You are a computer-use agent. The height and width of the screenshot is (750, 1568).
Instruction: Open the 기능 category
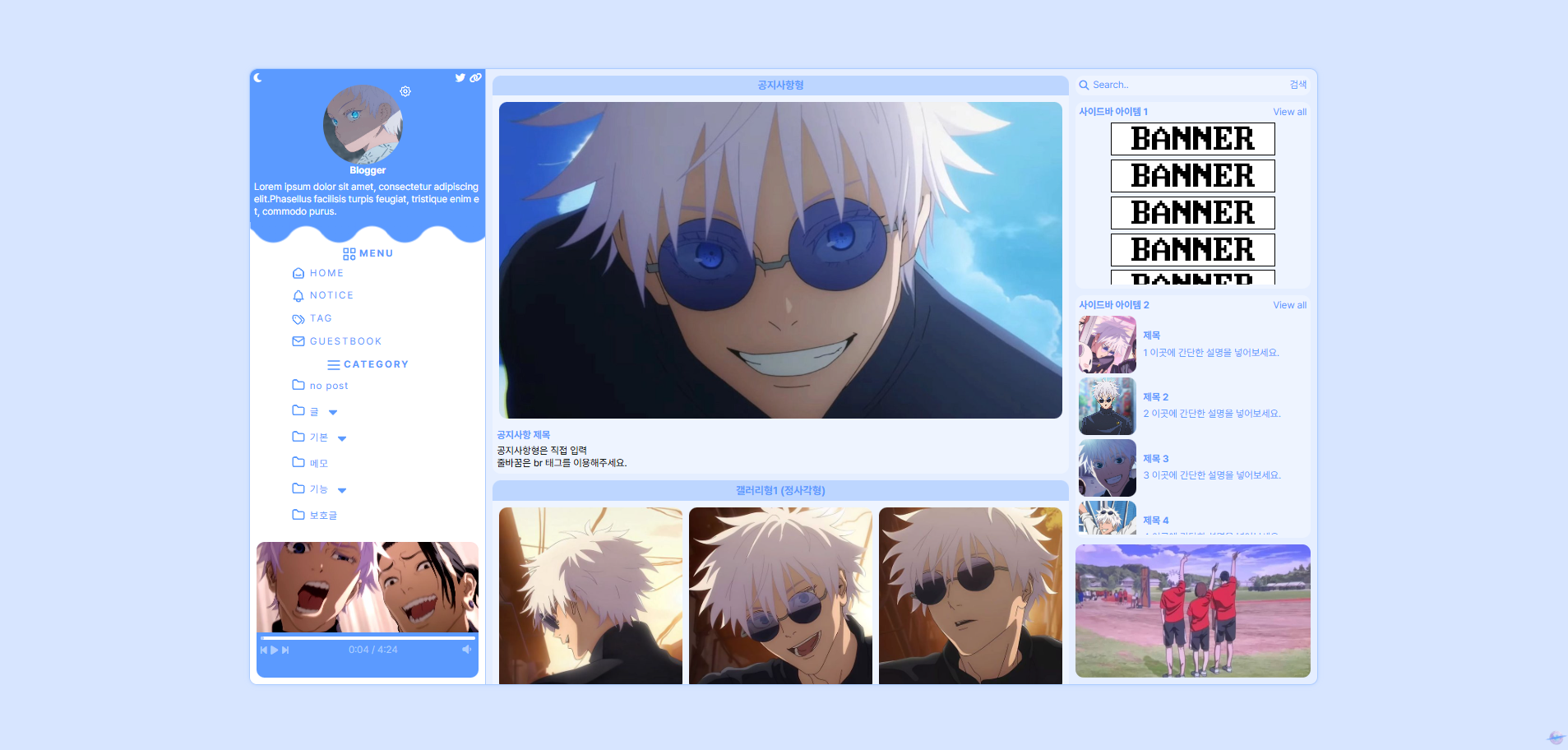point(318,489)
